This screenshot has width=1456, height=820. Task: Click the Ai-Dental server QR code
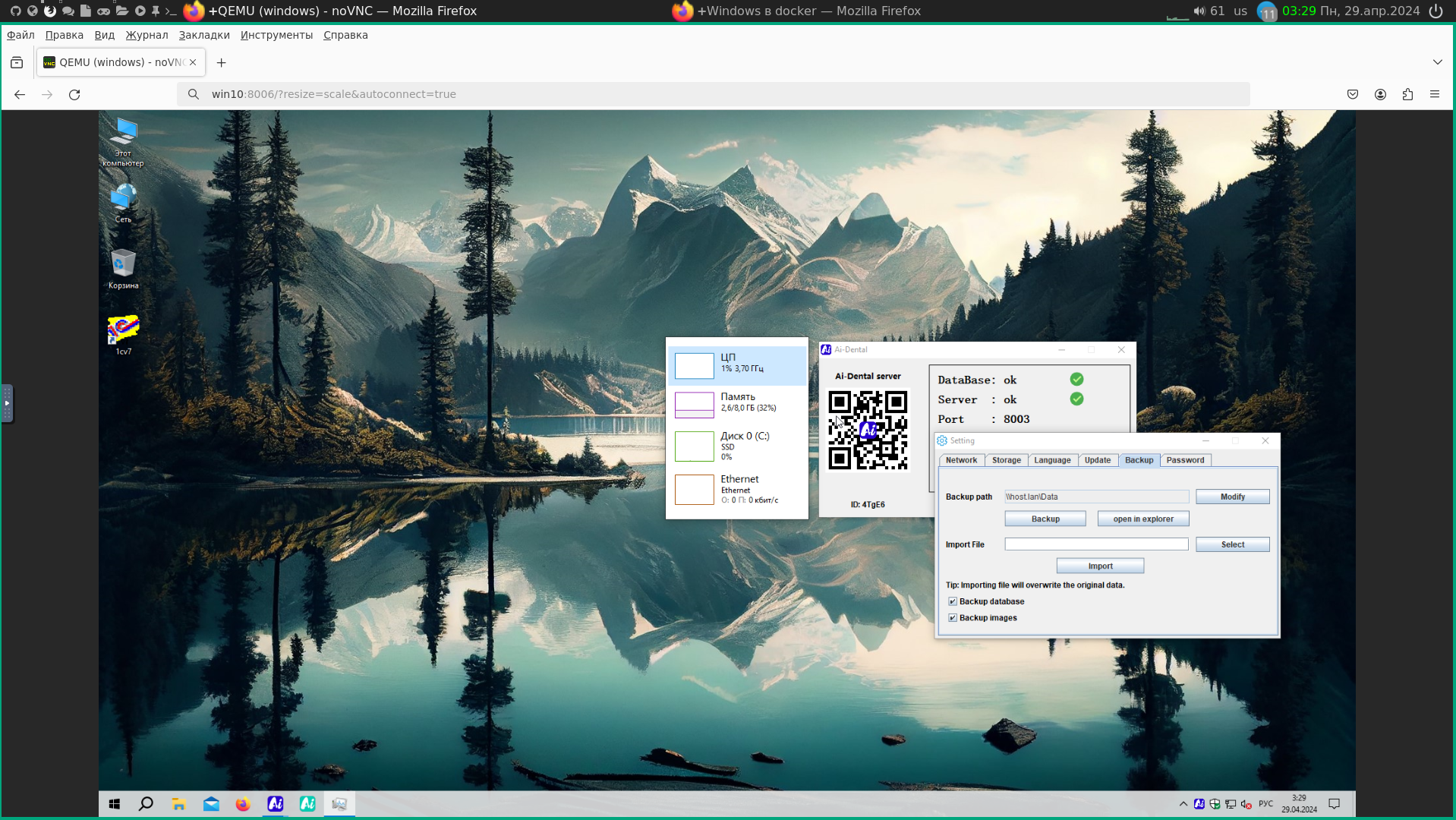868,430
